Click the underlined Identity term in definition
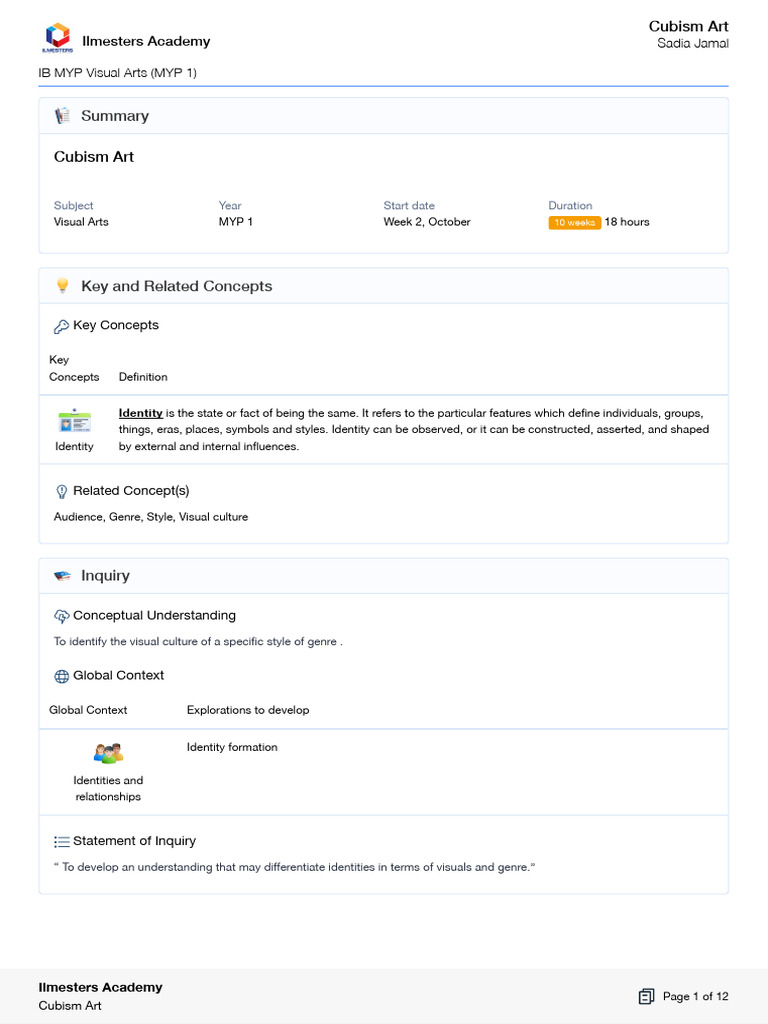Screen dimensions: 768x1024 point(140,413)
